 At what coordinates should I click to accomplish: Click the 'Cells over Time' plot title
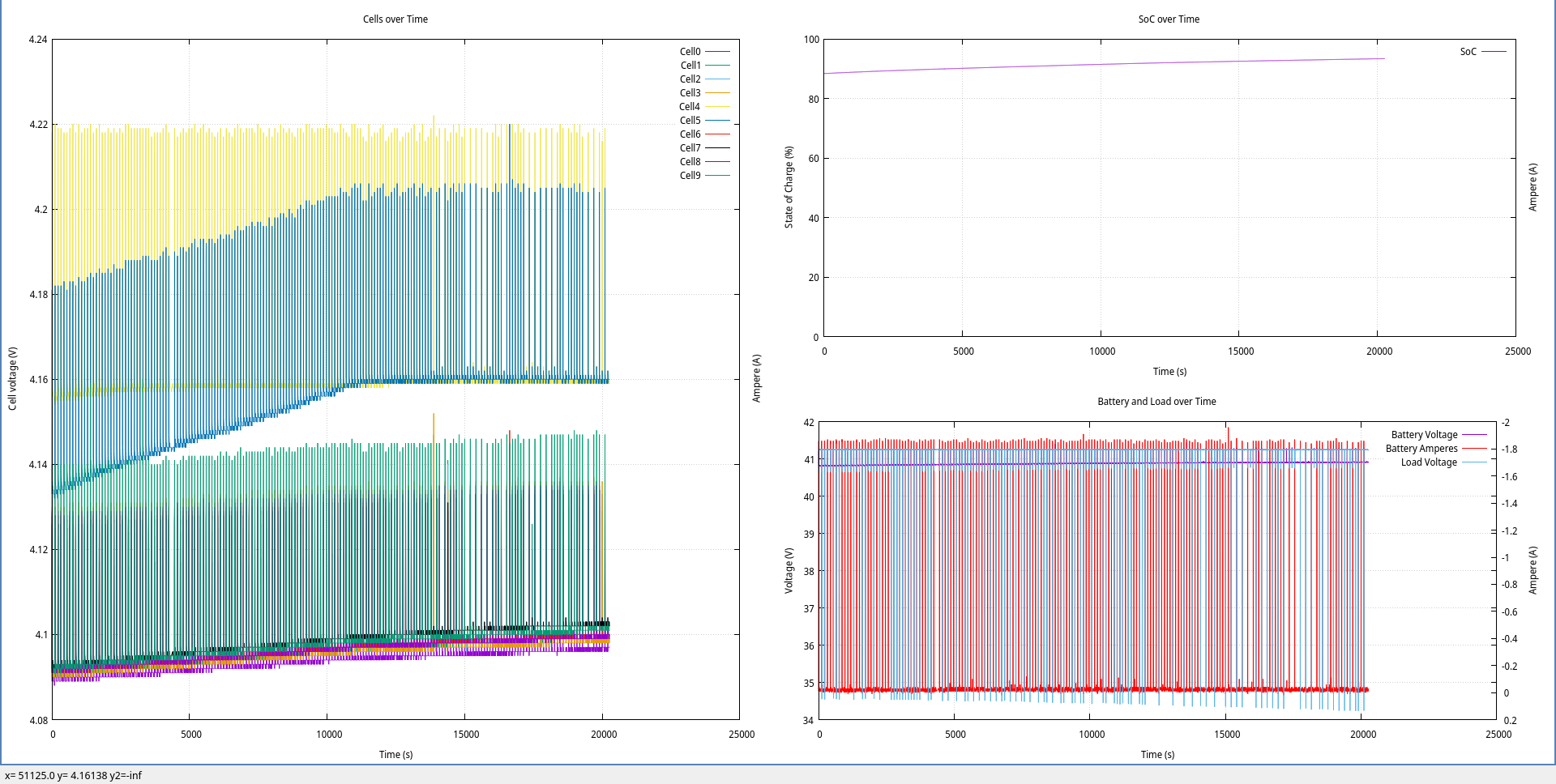tap(395, 19)
